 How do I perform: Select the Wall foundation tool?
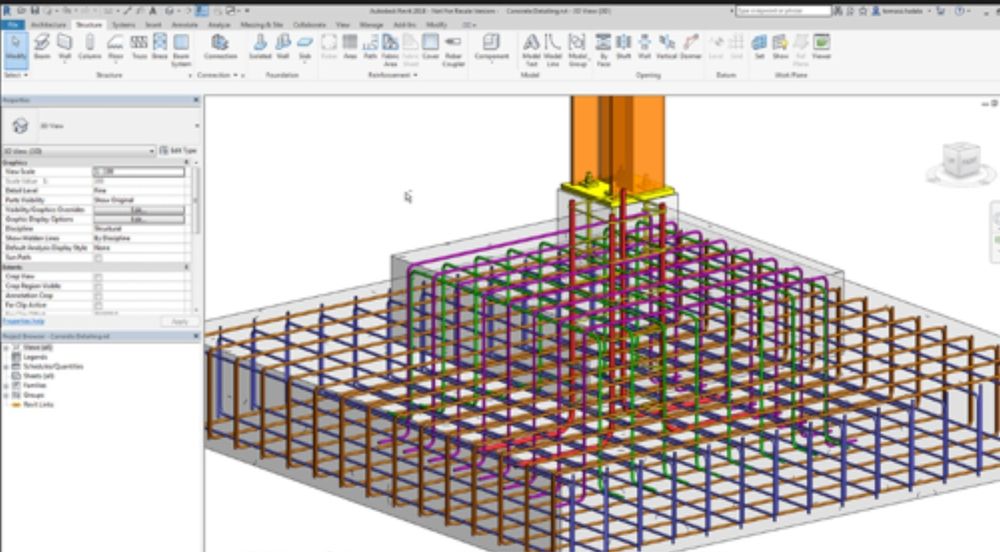pyautogui.click(x=283, y=48)
